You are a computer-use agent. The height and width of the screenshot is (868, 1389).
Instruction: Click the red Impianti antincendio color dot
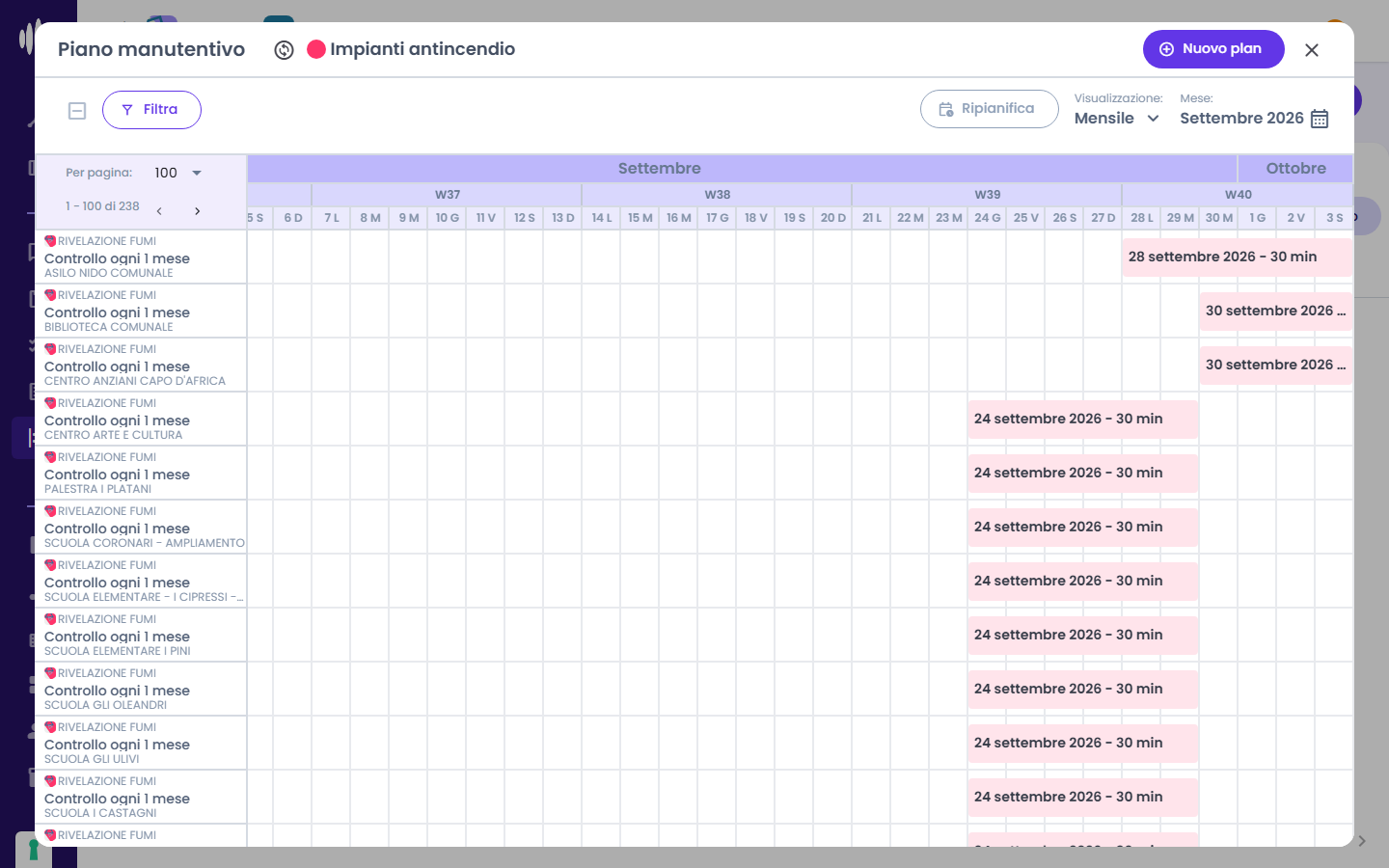pyautogui.click(x=316, y=49)
